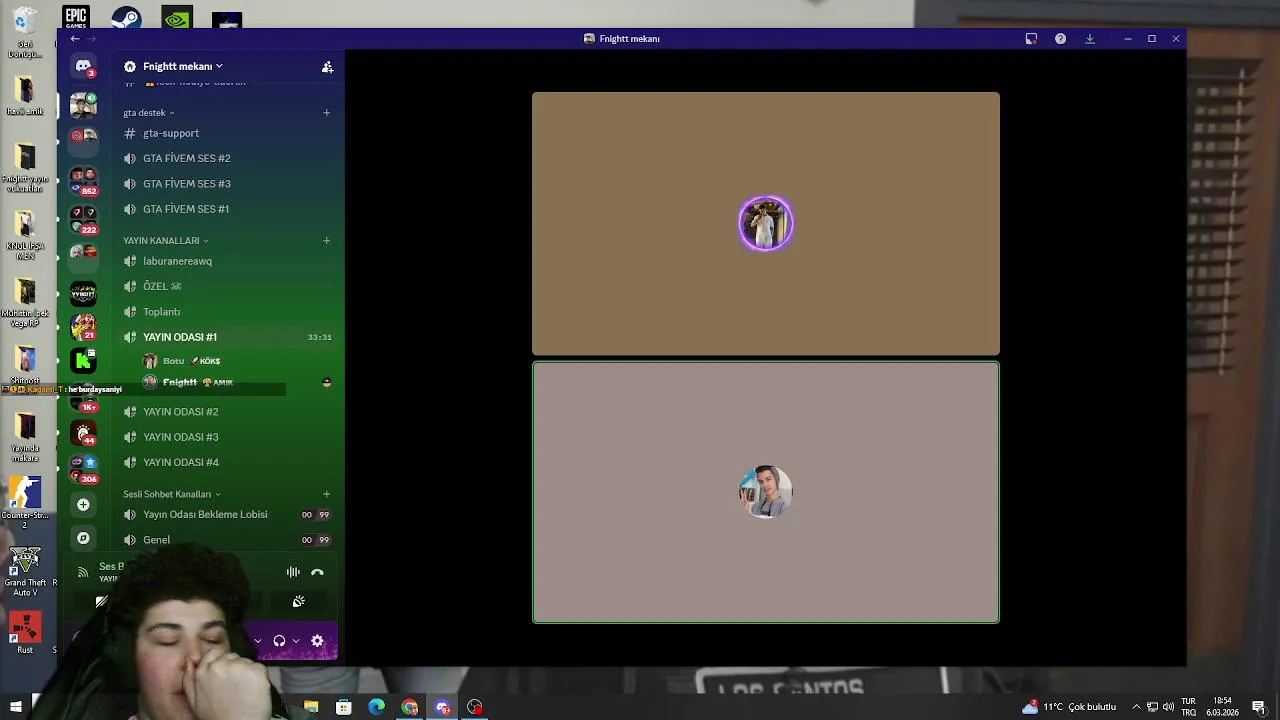Create channel in gta destek category
The height and width of the screenshot is (720, 1280).
click(326, 113)
